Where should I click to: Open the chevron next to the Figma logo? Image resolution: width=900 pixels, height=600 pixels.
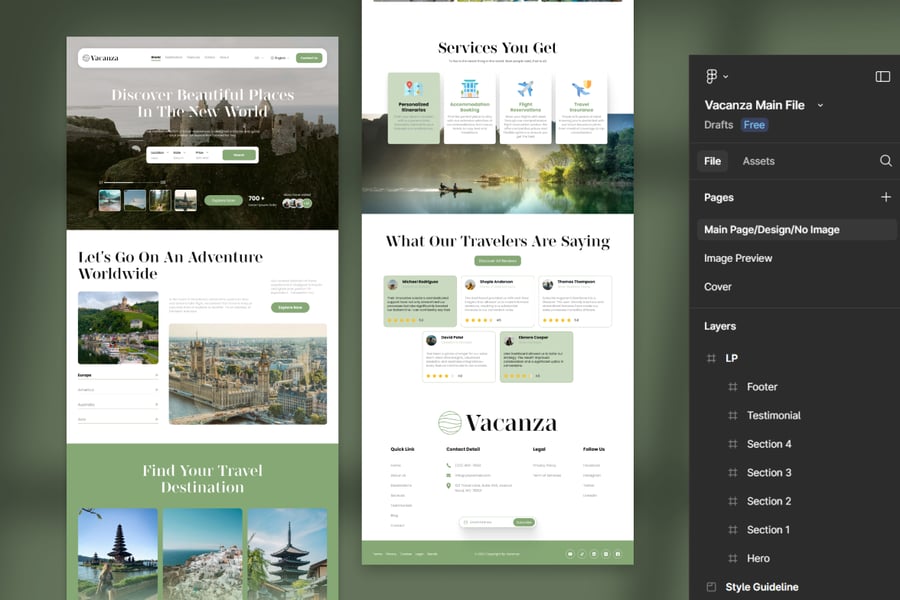pyautogui.click(x=726, y=77)
